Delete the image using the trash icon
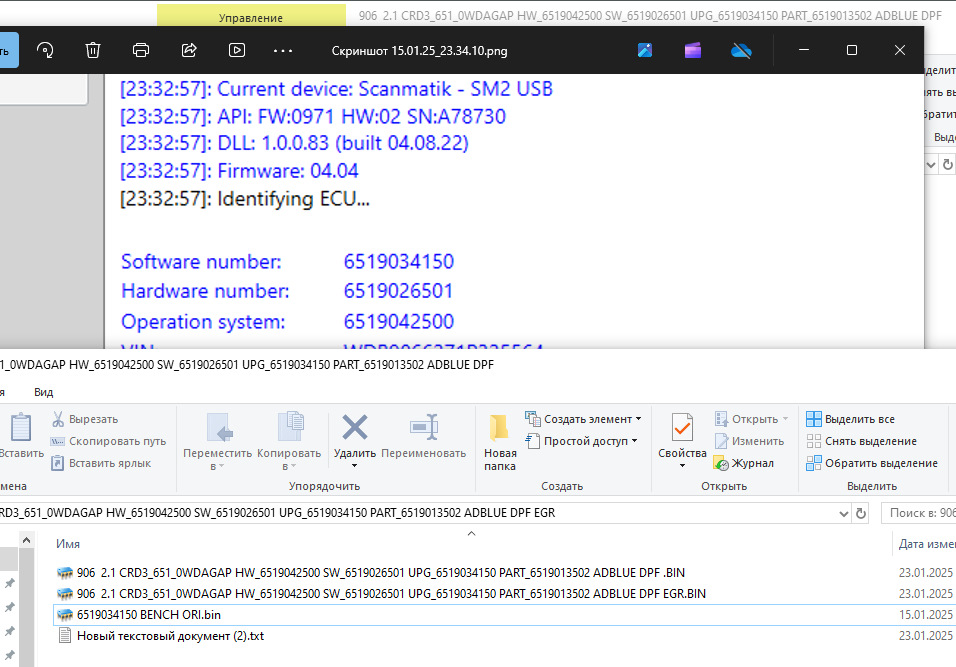956x667 pixels. tap(92, 50)
